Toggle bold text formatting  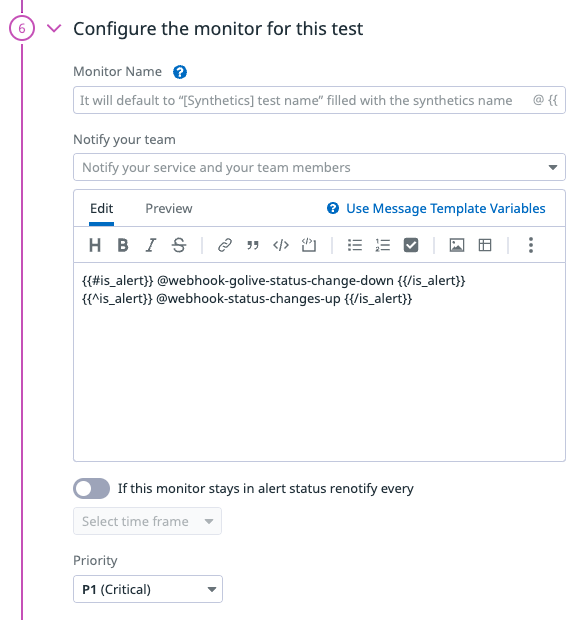click(x=123, y=245)
